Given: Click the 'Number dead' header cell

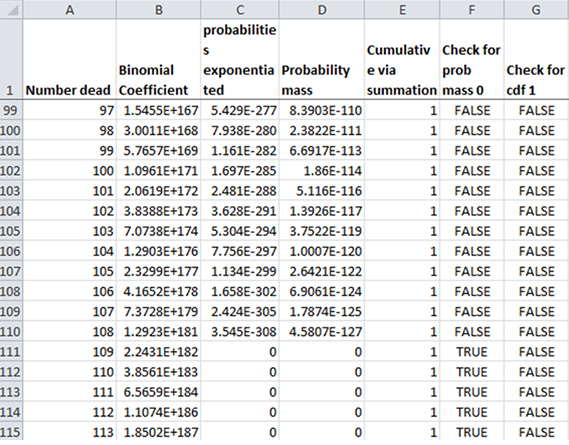Looking at the screenshot, I should [70, 59].
